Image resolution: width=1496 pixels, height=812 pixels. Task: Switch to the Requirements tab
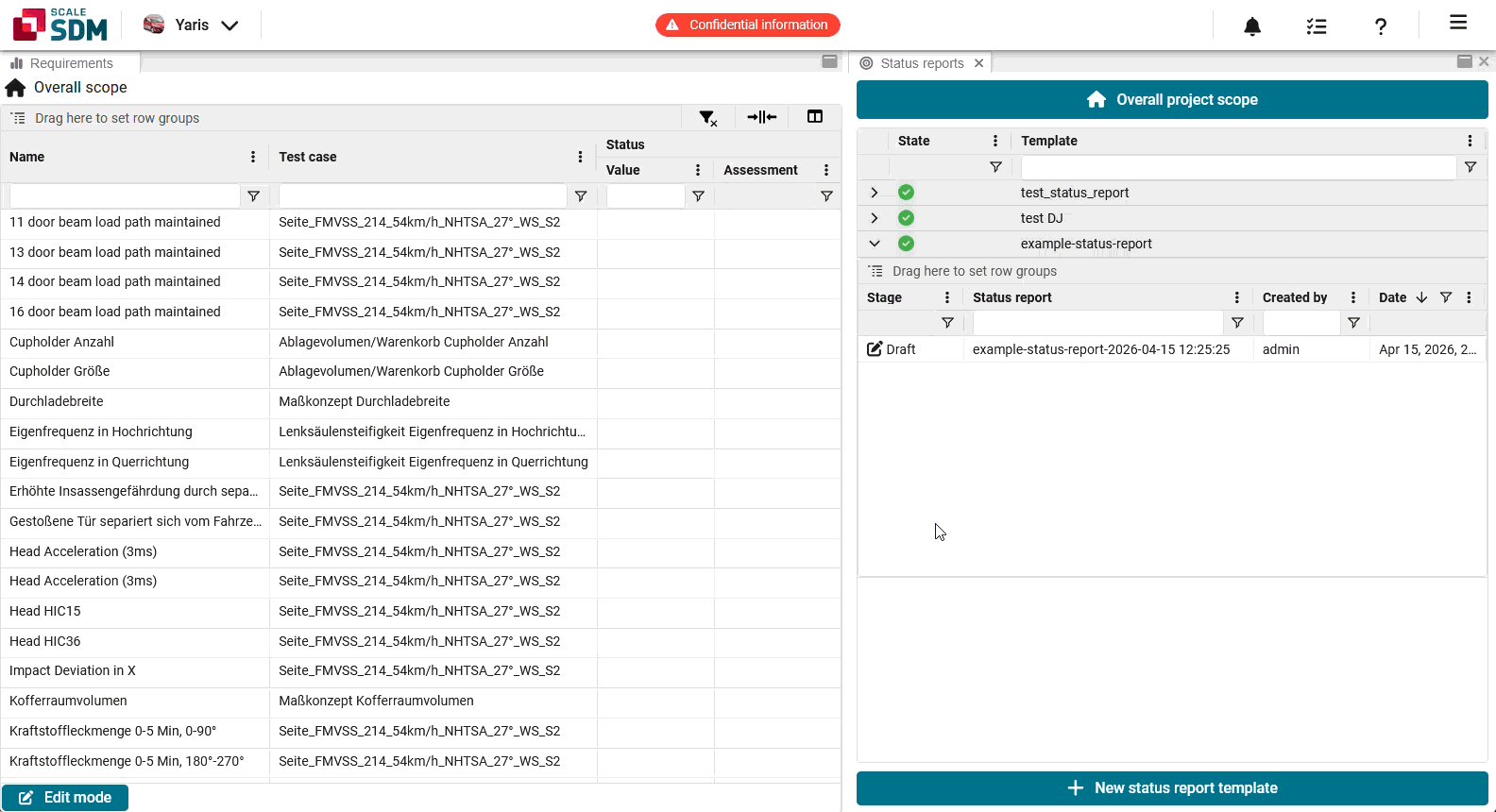[x=71, y=63]
